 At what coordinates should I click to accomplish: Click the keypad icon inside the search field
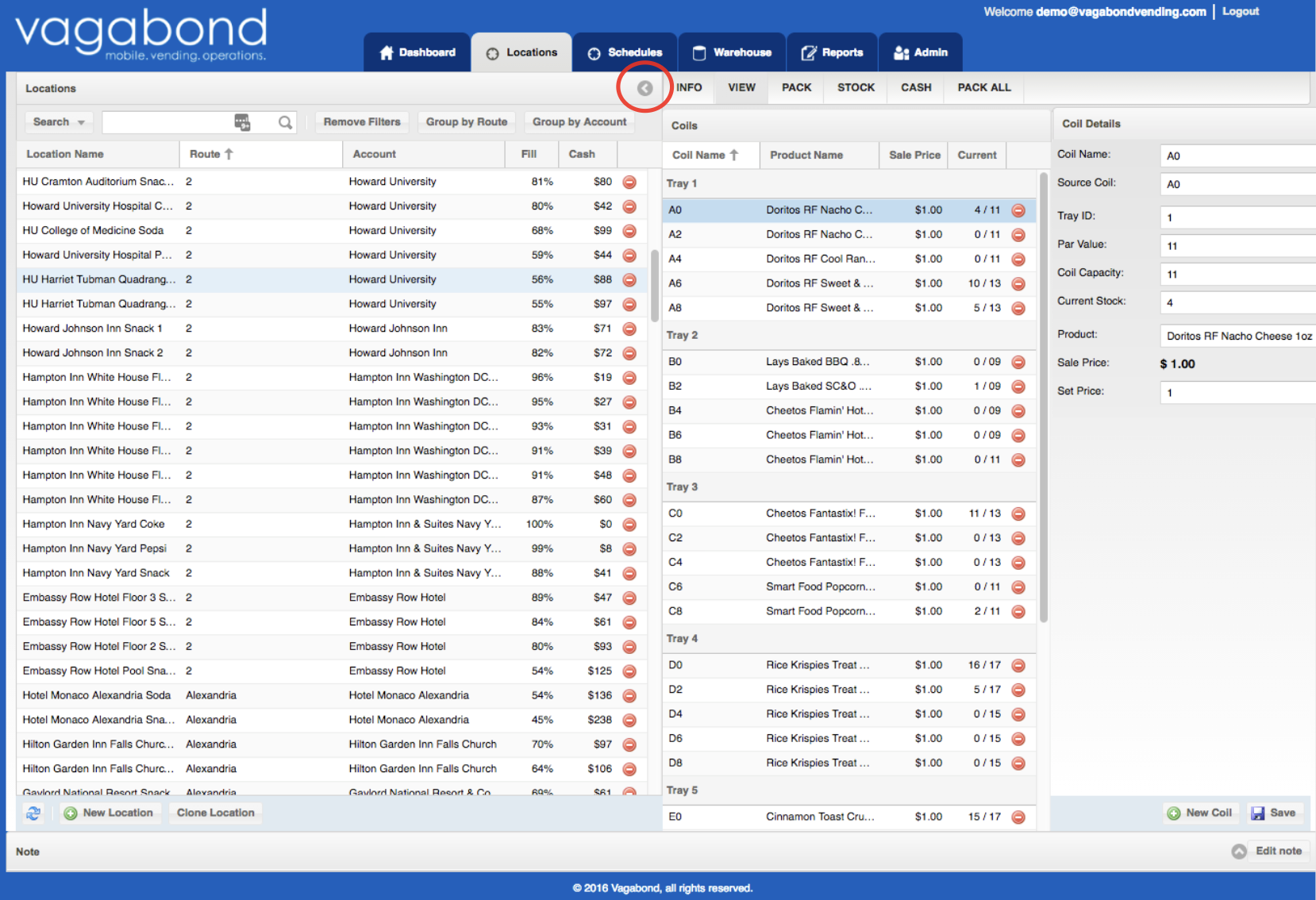click(243, 122)
